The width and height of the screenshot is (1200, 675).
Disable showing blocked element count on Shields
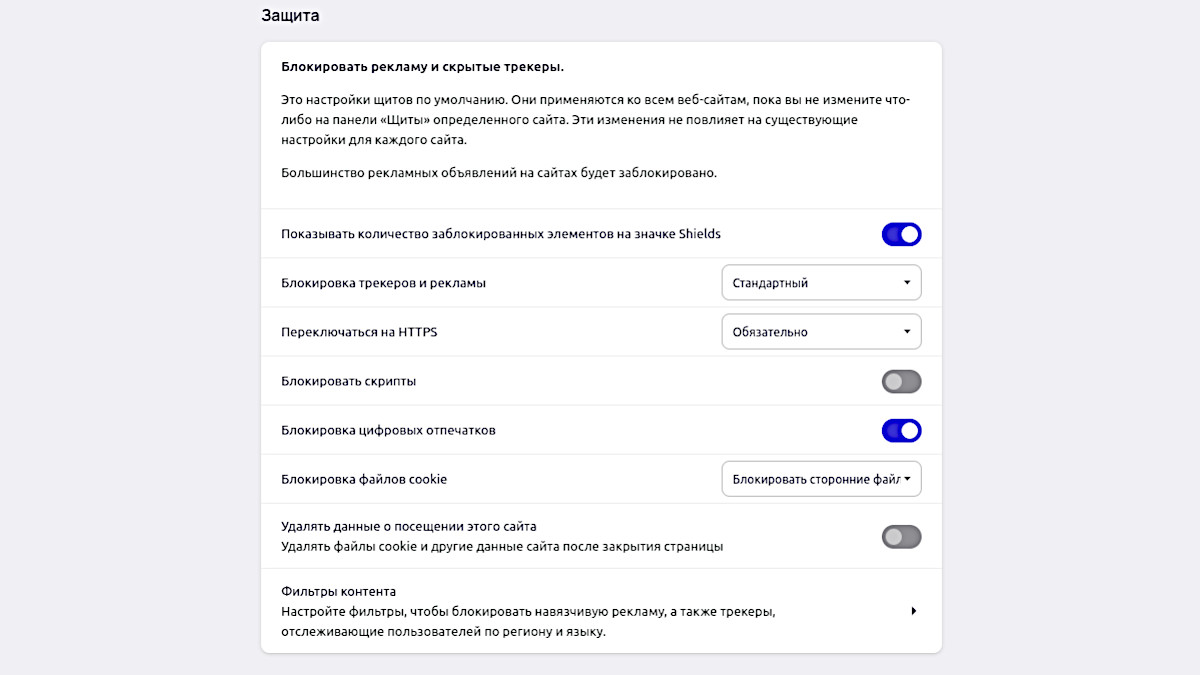tap(901, 233)
